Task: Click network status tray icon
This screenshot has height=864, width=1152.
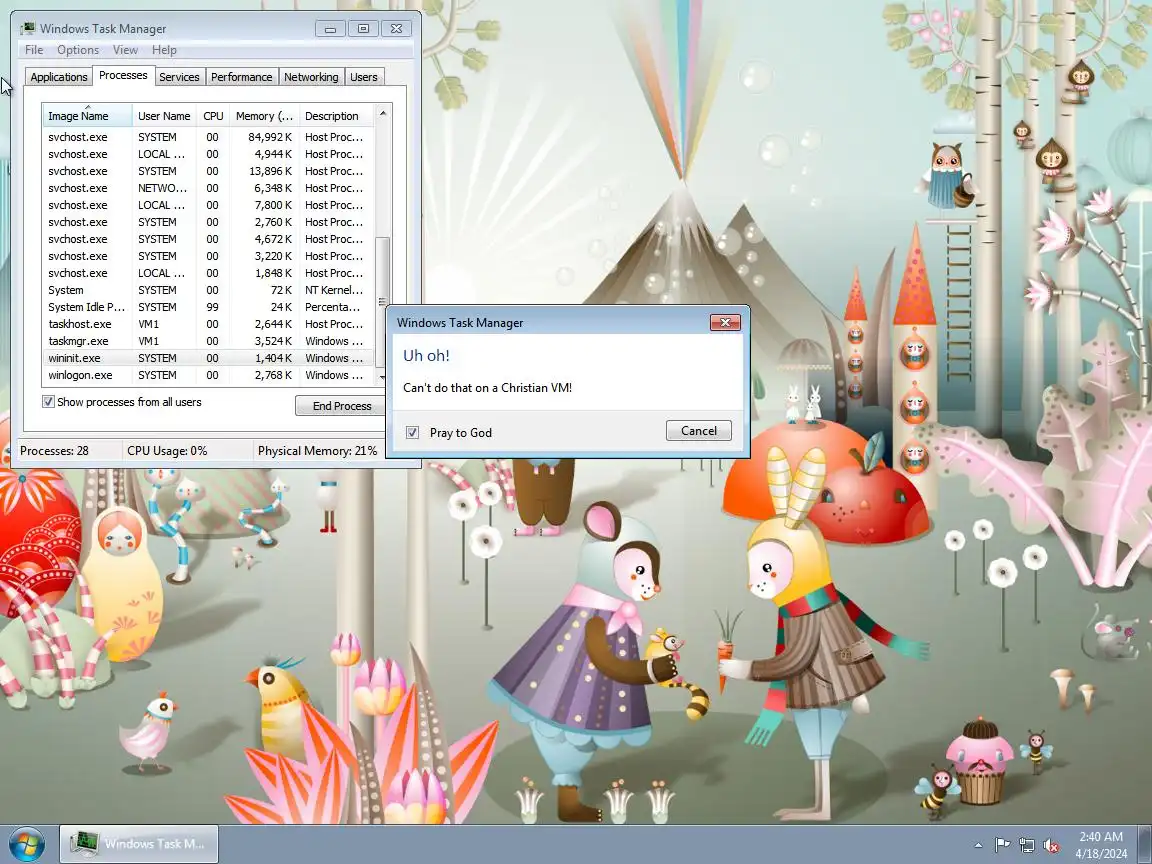Action: point(1026,846)
